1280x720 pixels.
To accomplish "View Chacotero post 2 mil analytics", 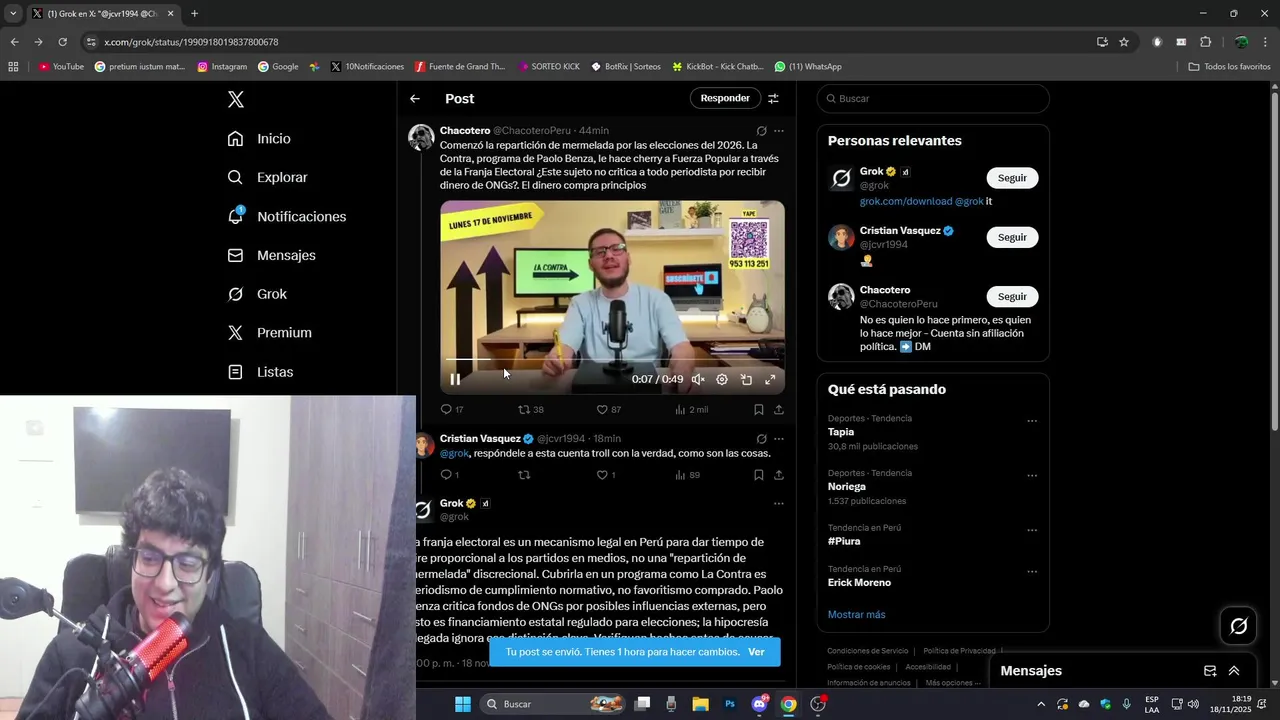I will point(691,410).
